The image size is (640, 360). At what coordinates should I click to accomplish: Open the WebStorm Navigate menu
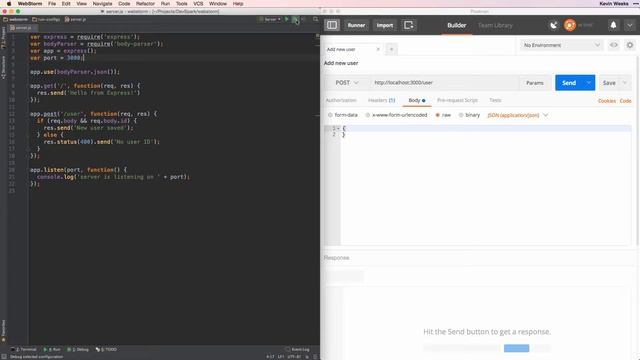tap(102, 4)
